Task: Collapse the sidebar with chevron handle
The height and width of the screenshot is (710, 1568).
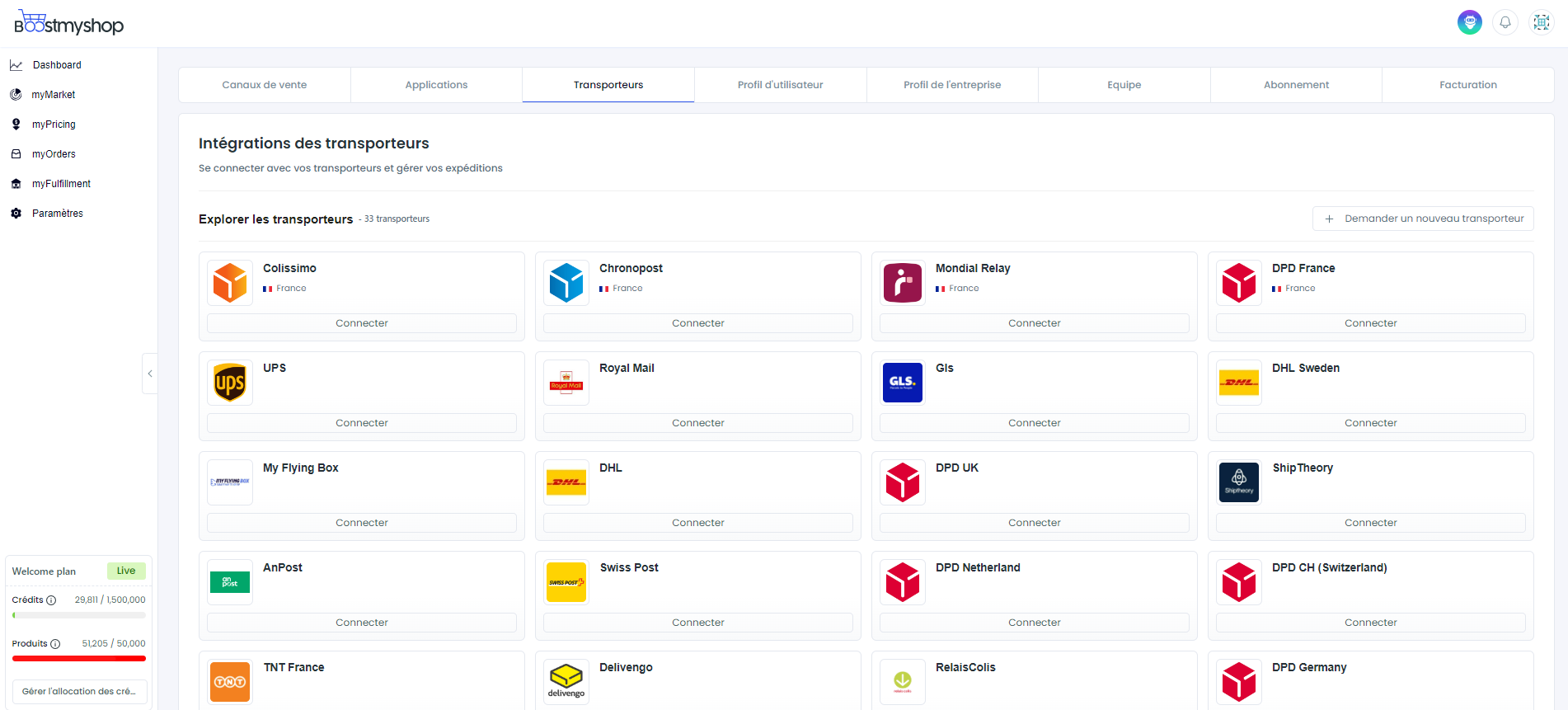Action: tap(150, 374)
